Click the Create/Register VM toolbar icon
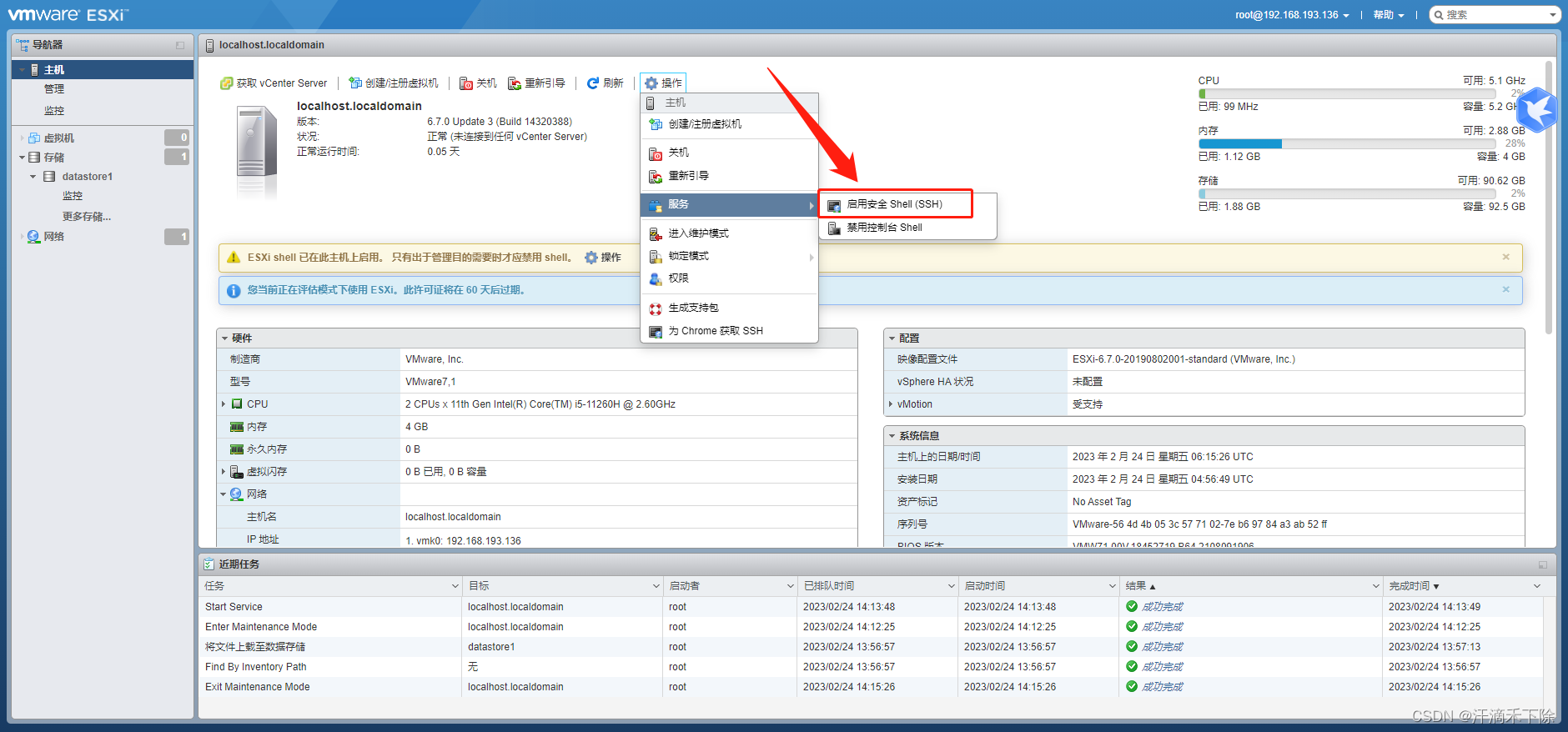 (x=355, y=83)
